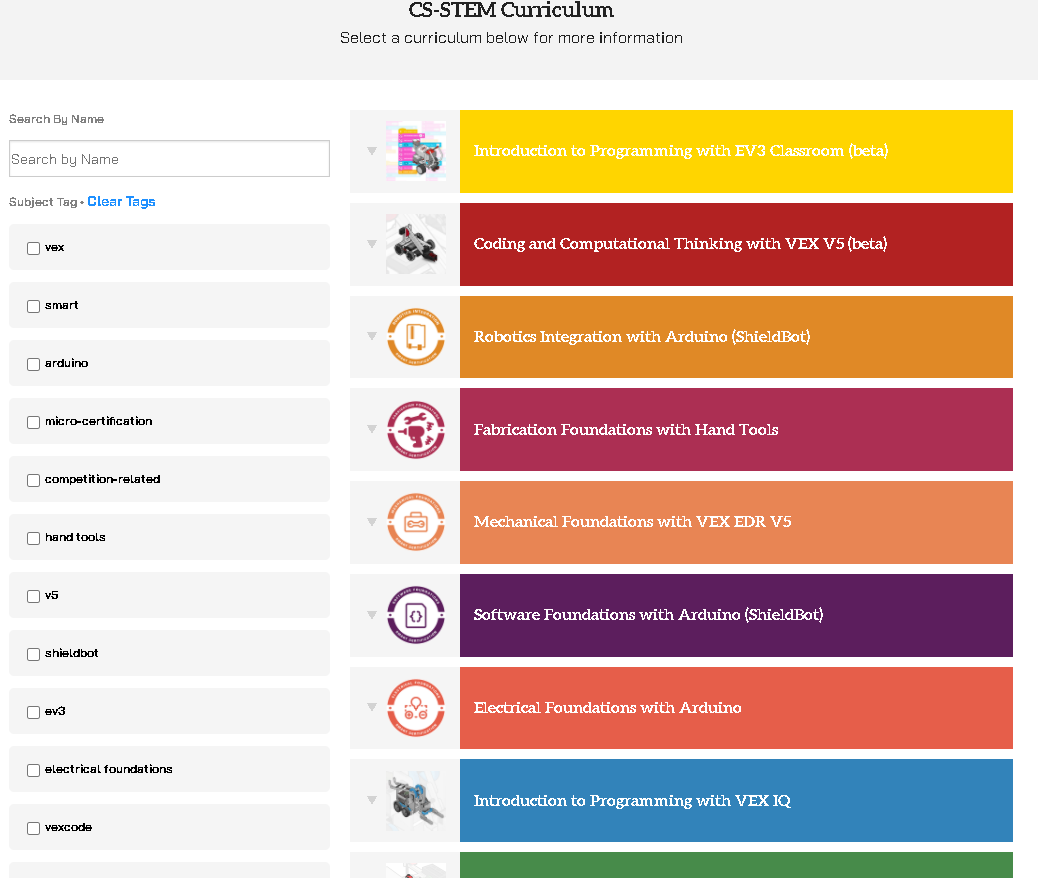Click the VEX V5 robot thumbnail
1038x878 pixels.
[416, 244]
